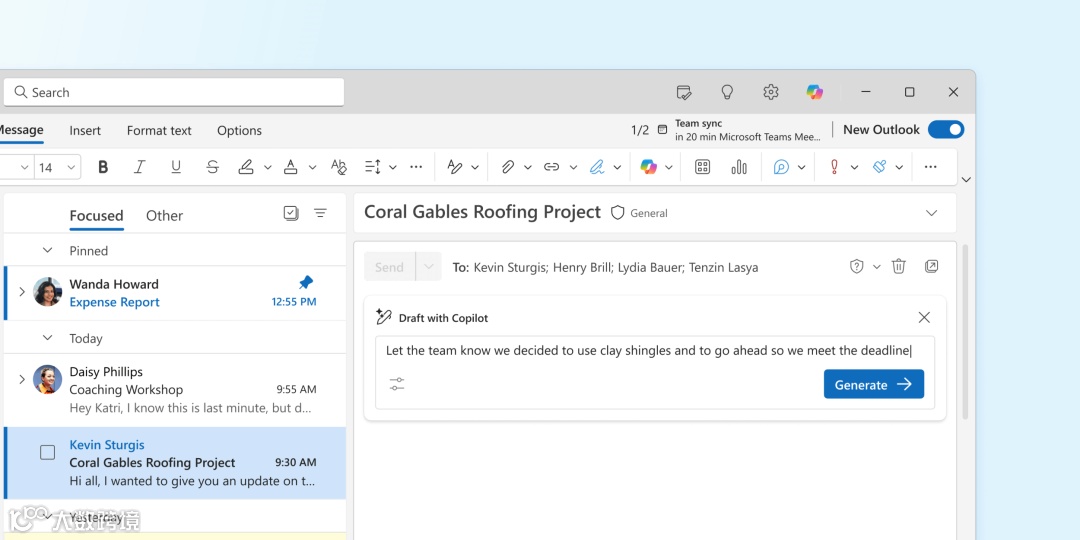Apply Strikethrough to text
1080x540 pixels.
pos(212,167)
